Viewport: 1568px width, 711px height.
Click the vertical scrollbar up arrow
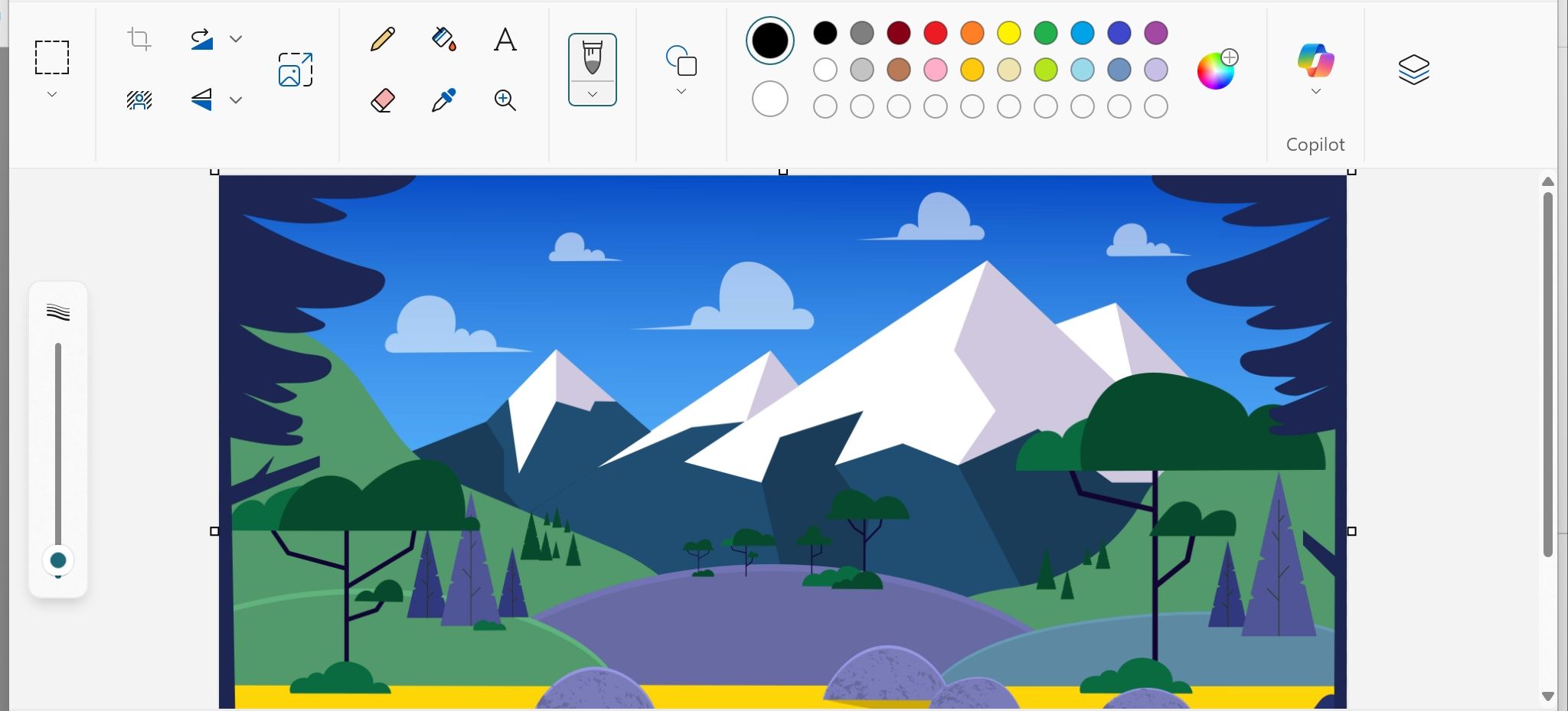click(1548, 181)
